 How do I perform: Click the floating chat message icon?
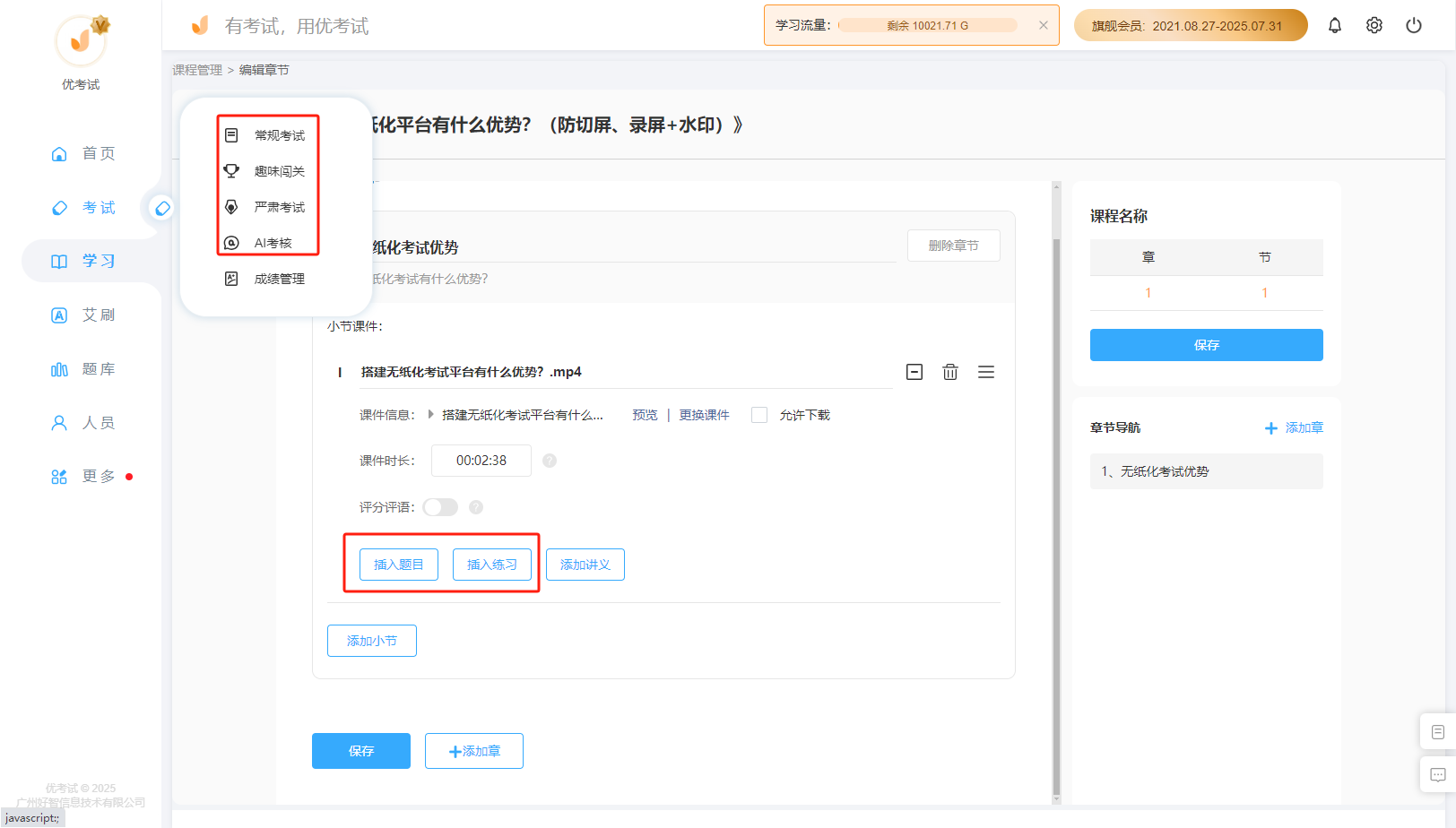tap(1438, 775)
